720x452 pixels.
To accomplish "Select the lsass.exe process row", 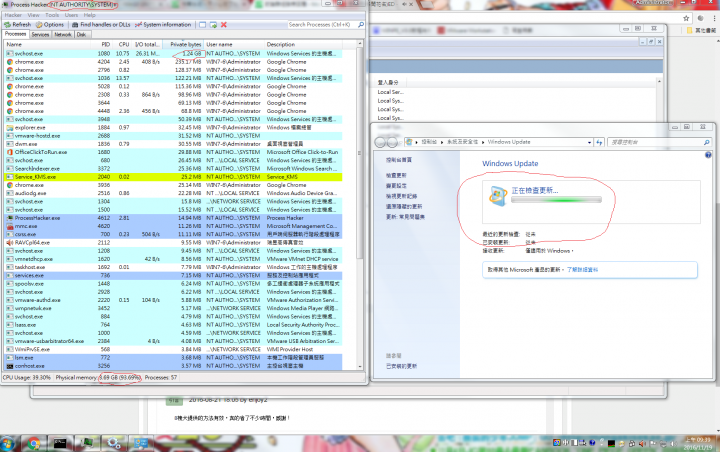I will point(173,325).
